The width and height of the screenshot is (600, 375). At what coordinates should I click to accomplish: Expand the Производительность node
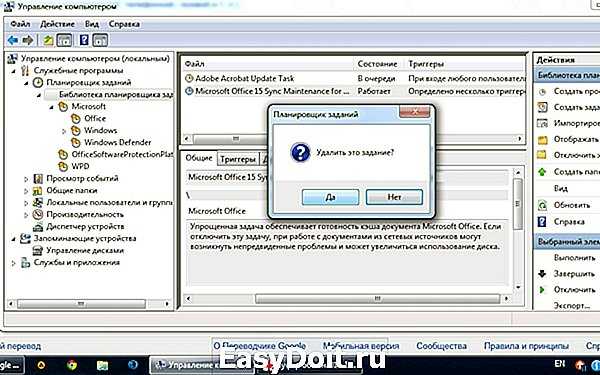26,215
